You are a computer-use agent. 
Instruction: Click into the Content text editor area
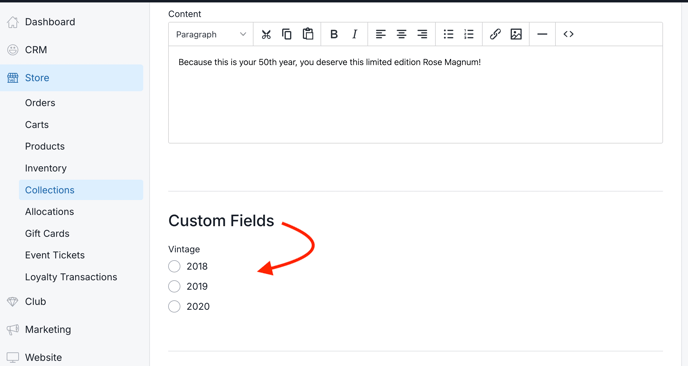(x=415, y=95)
